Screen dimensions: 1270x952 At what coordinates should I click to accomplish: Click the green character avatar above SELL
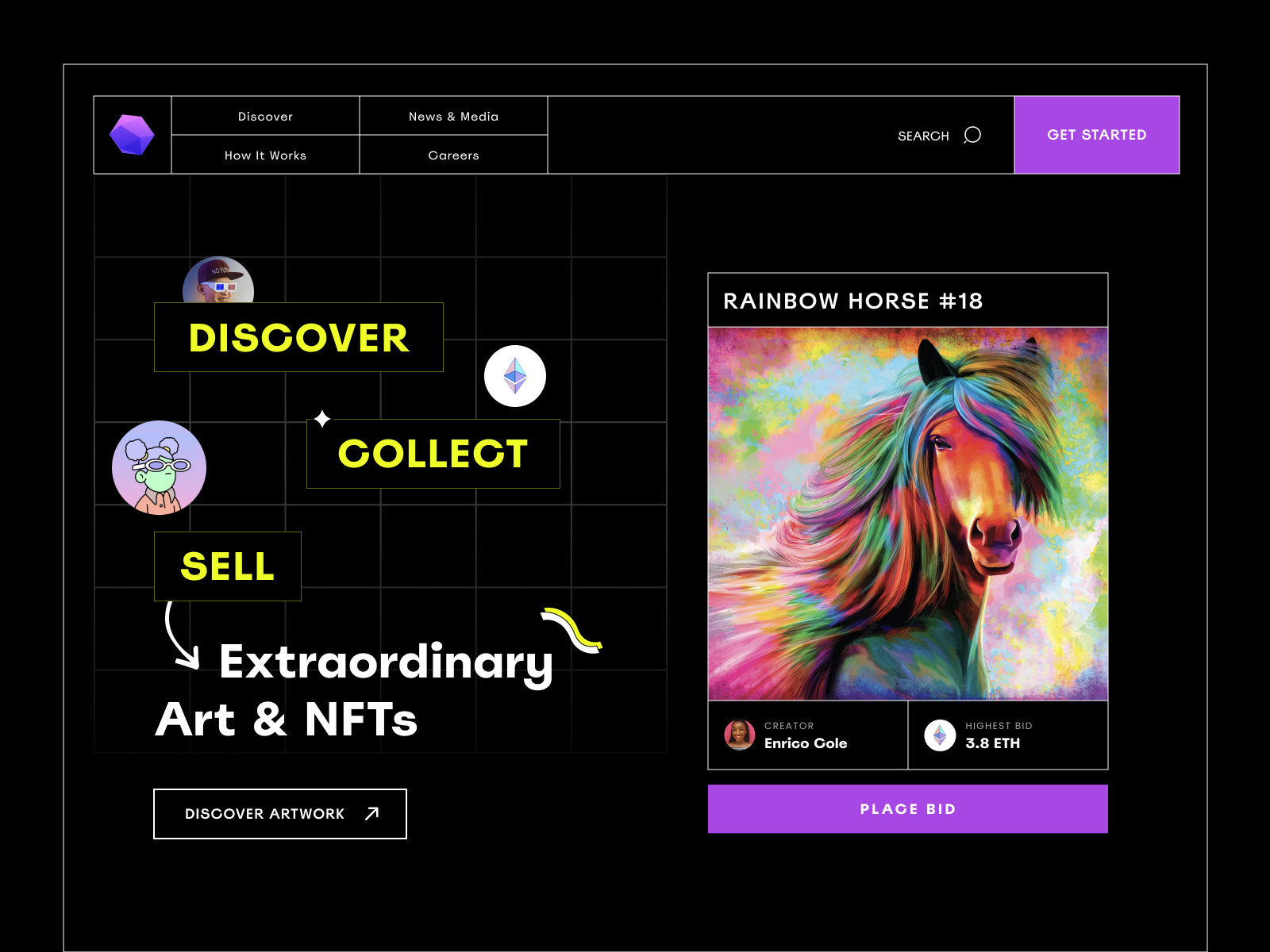point(159,468)
